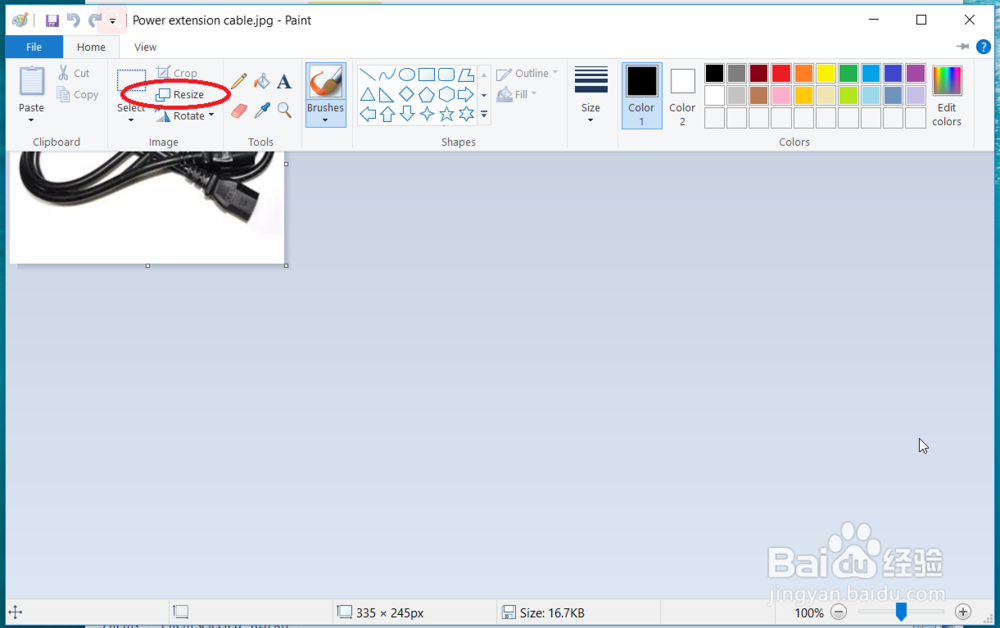Image resolution: width=1000 pixels, height=628 pixels.
Task: Open the shape Fill dropdown
Action: coord(517,94)
